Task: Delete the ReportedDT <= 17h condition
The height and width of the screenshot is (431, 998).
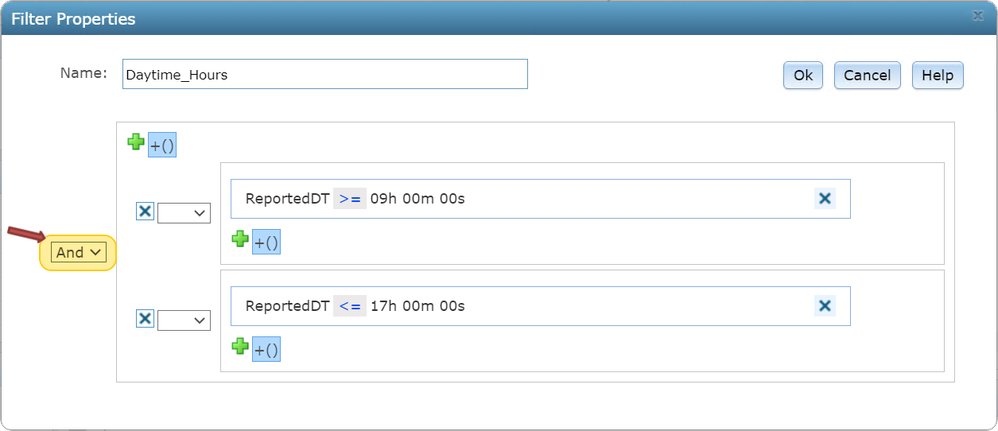Action: click(x=825, y=306)
